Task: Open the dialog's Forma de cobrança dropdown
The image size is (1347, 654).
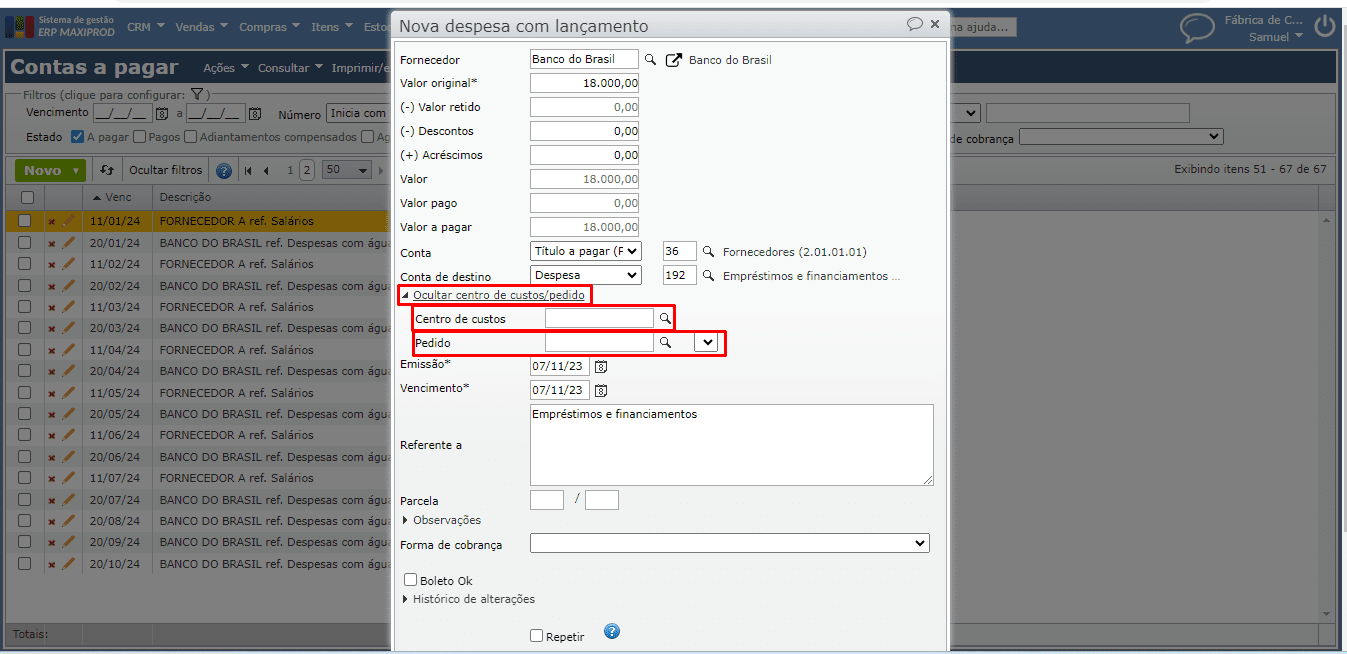Action: click(730, 544)
